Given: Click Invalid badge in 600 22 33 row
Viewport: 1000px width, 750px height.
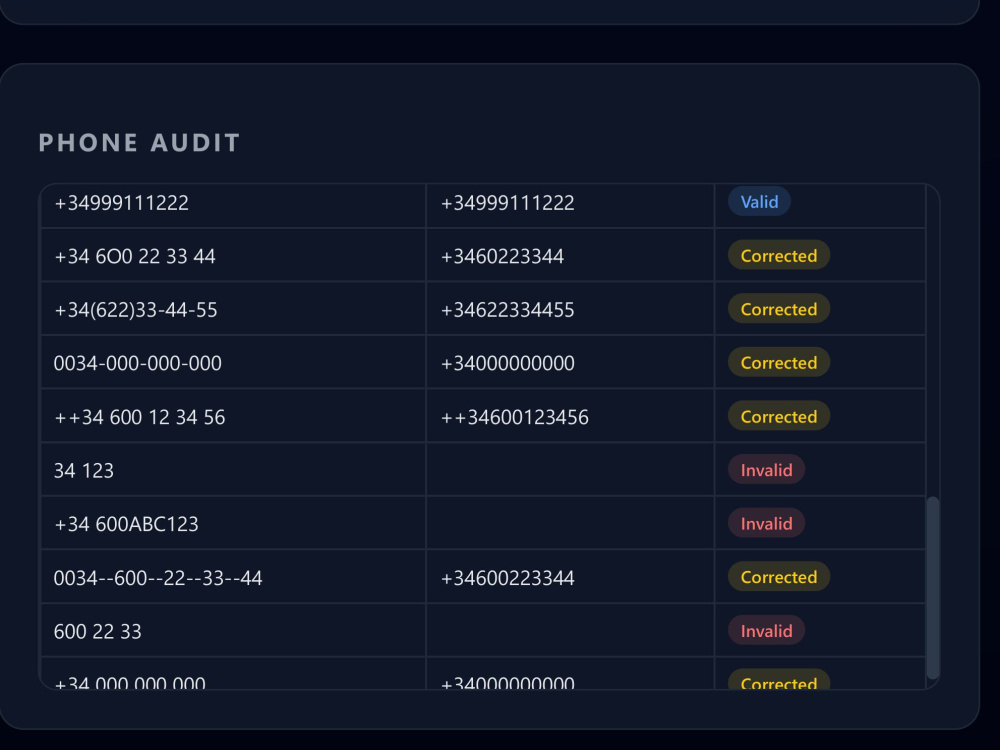Looking at the screenshot, I should pos(766,630).
